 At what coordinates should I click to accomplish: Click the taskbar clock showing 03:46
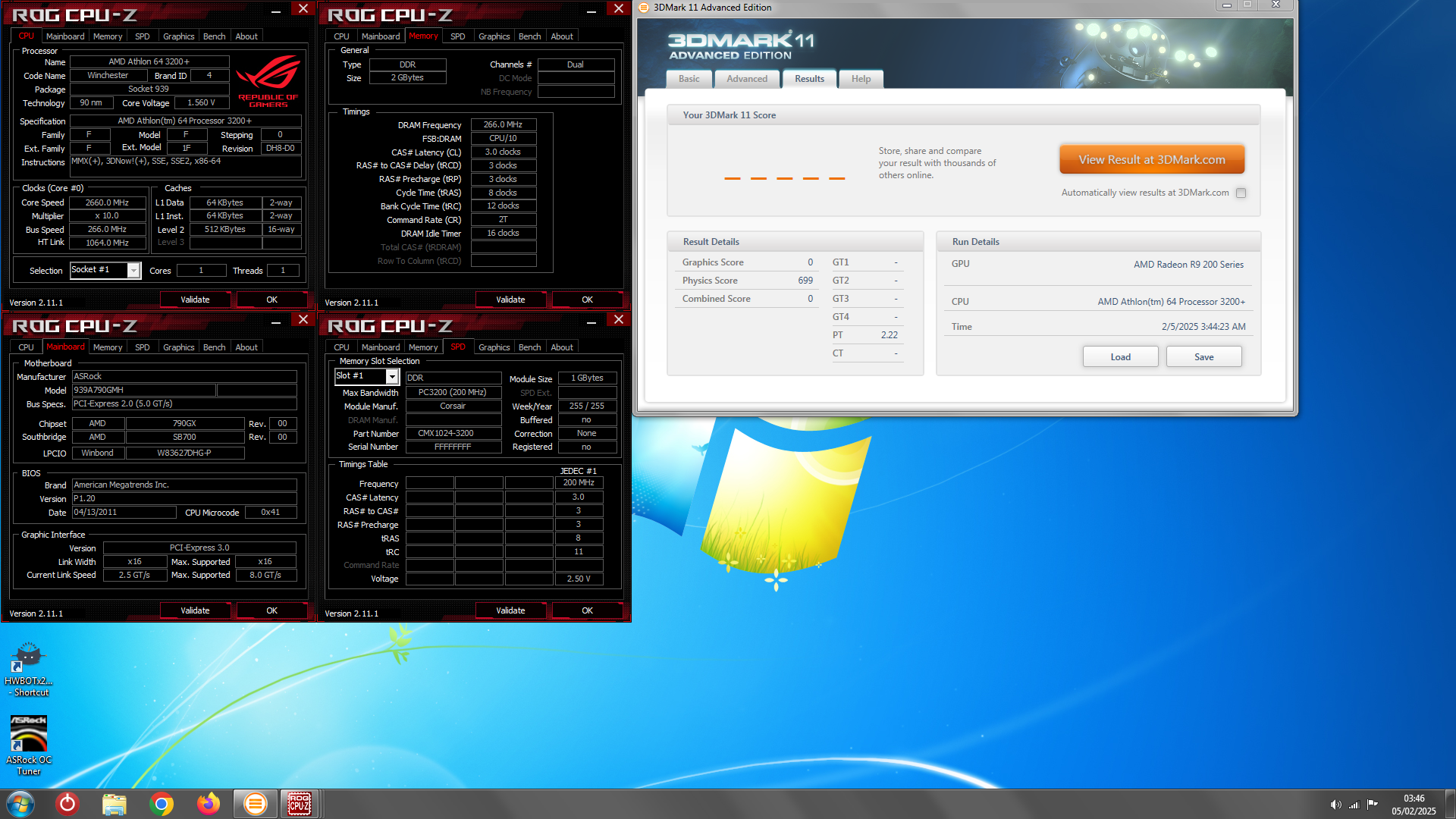(x=1414, y=805)
